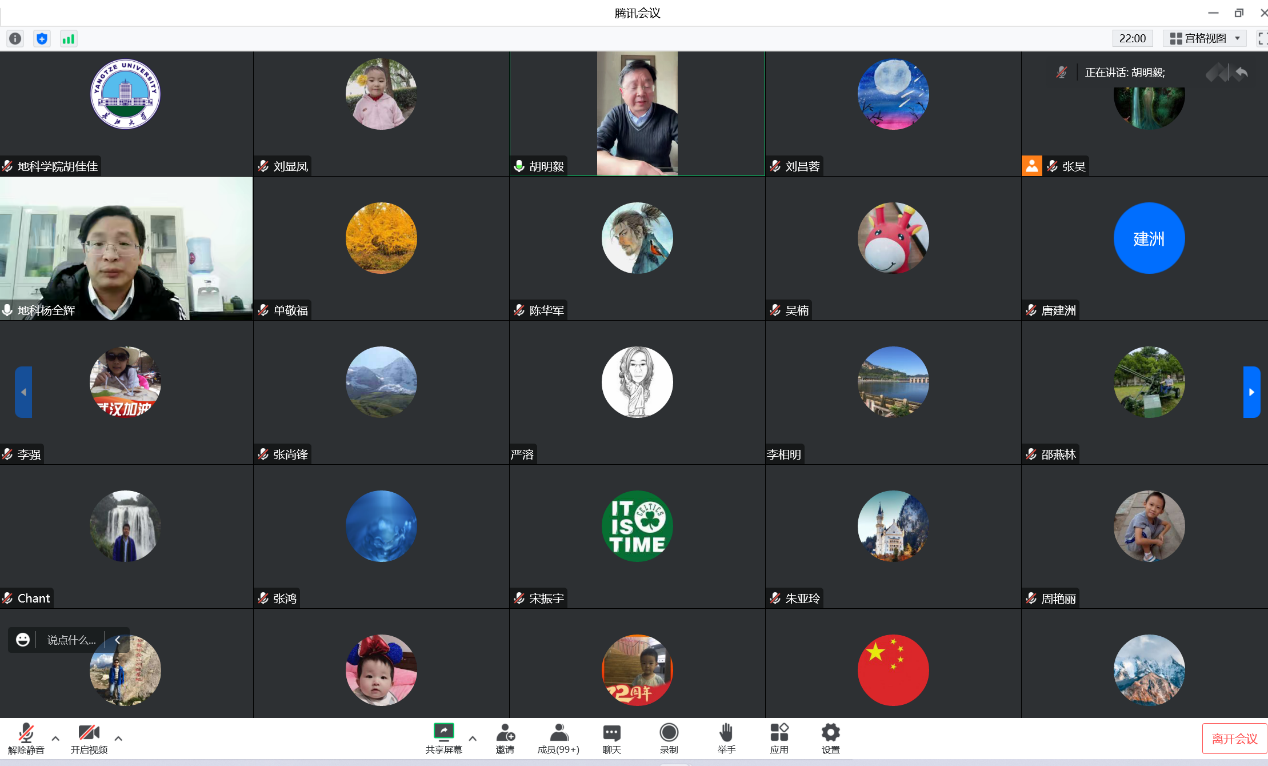Click the red 离开会议 button
Viewport: 1268px width, 766px height.
pyautogui.click(x=1234, y=738)
